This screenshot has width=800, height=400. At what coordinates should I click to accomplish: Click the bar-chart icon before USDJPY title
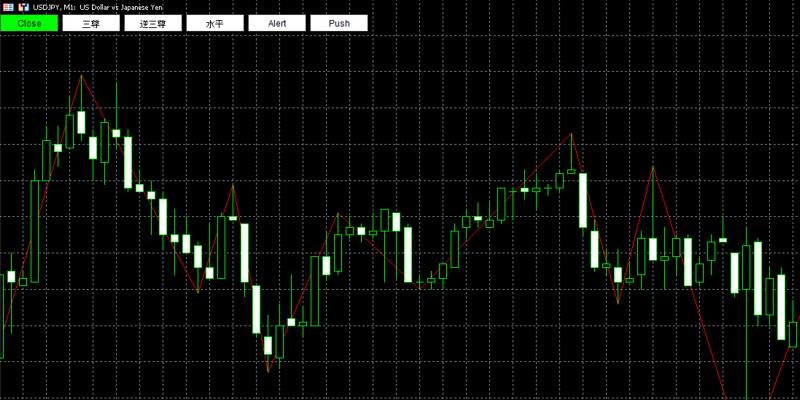click(x=23, y=8)
